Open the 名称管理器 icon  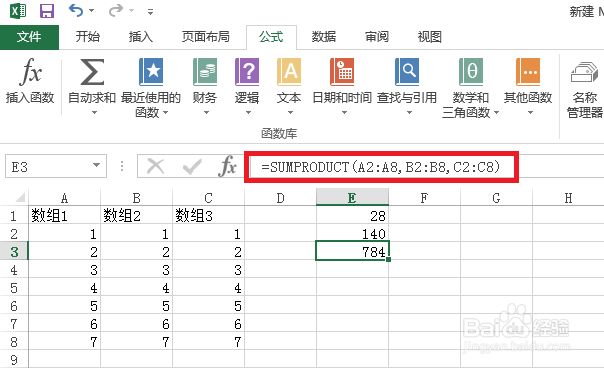[584, 72]
